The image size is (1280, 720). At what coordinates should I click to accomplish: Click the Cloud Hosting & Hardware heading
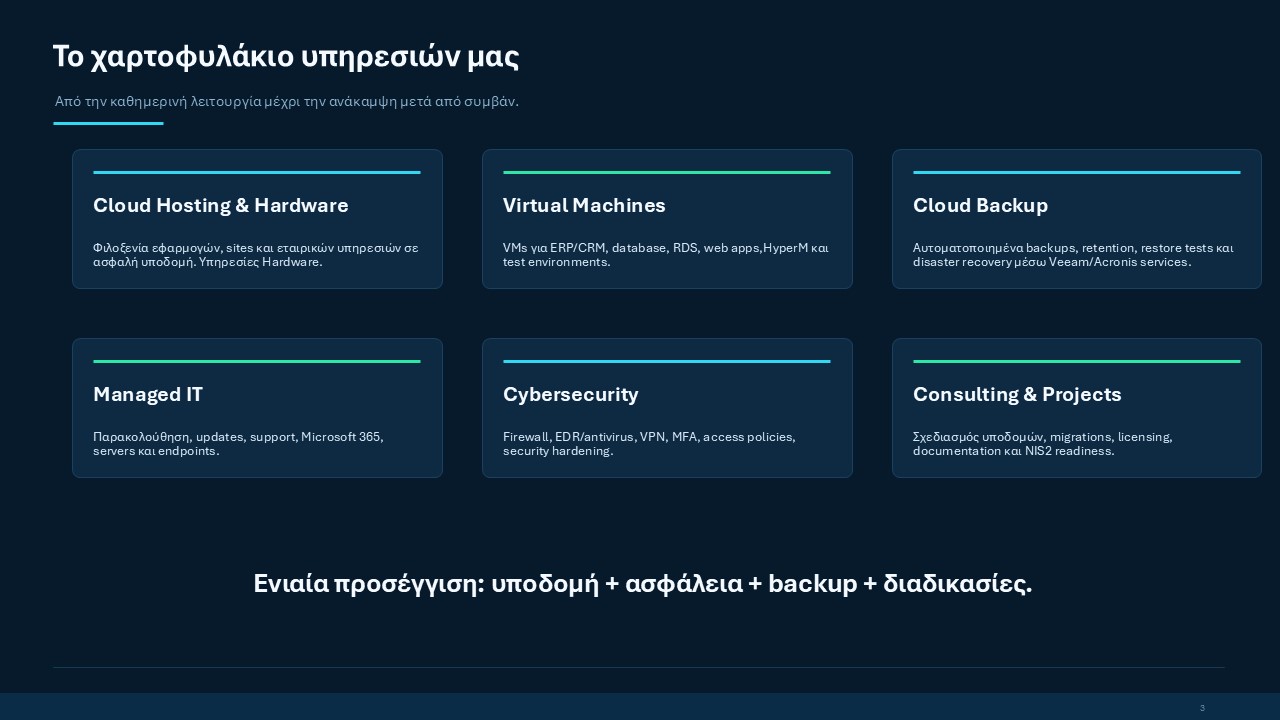pyautogui.click(x=221, y=205)
